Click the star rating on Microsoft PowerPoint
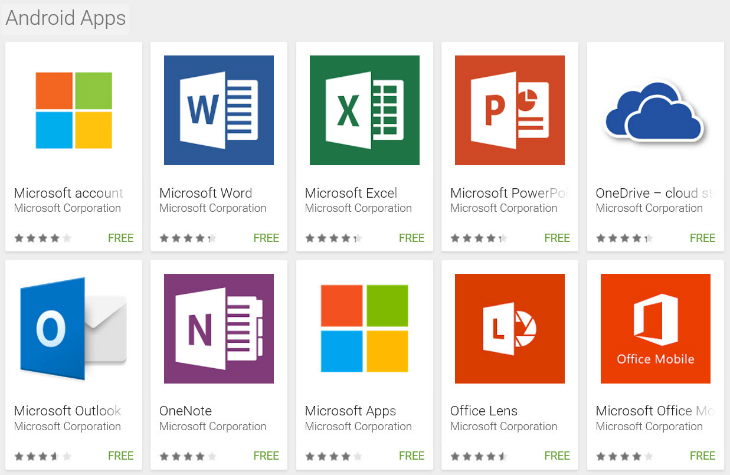 click(479, 238)
